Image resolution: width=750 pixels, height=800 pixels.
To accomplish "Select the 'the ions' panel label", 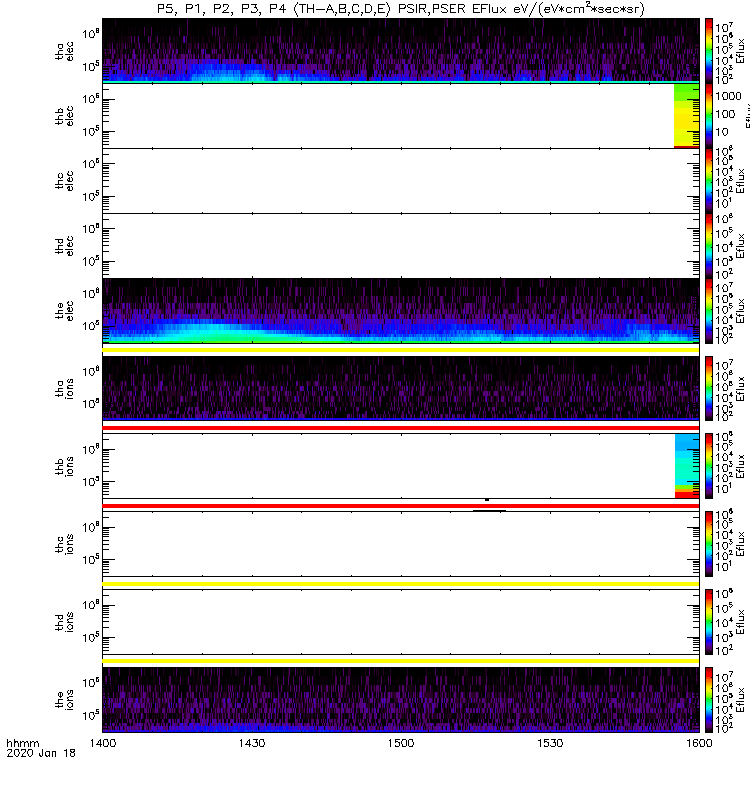I will pos(65,699).
